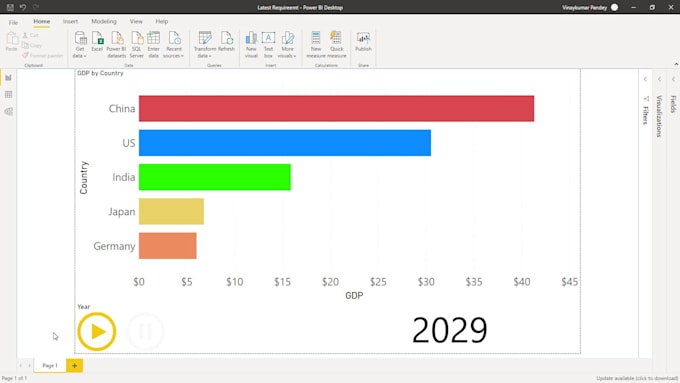Click the Paste icon in Clipboard group

(12, 42)
